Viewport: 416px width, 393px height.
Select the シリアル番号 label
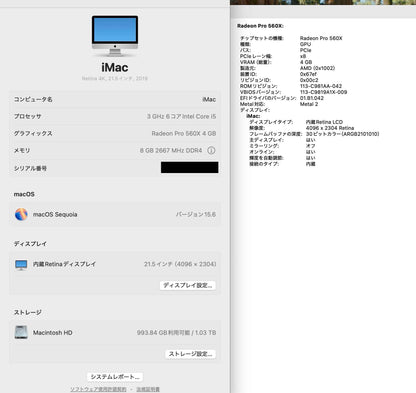coord(30,168)
